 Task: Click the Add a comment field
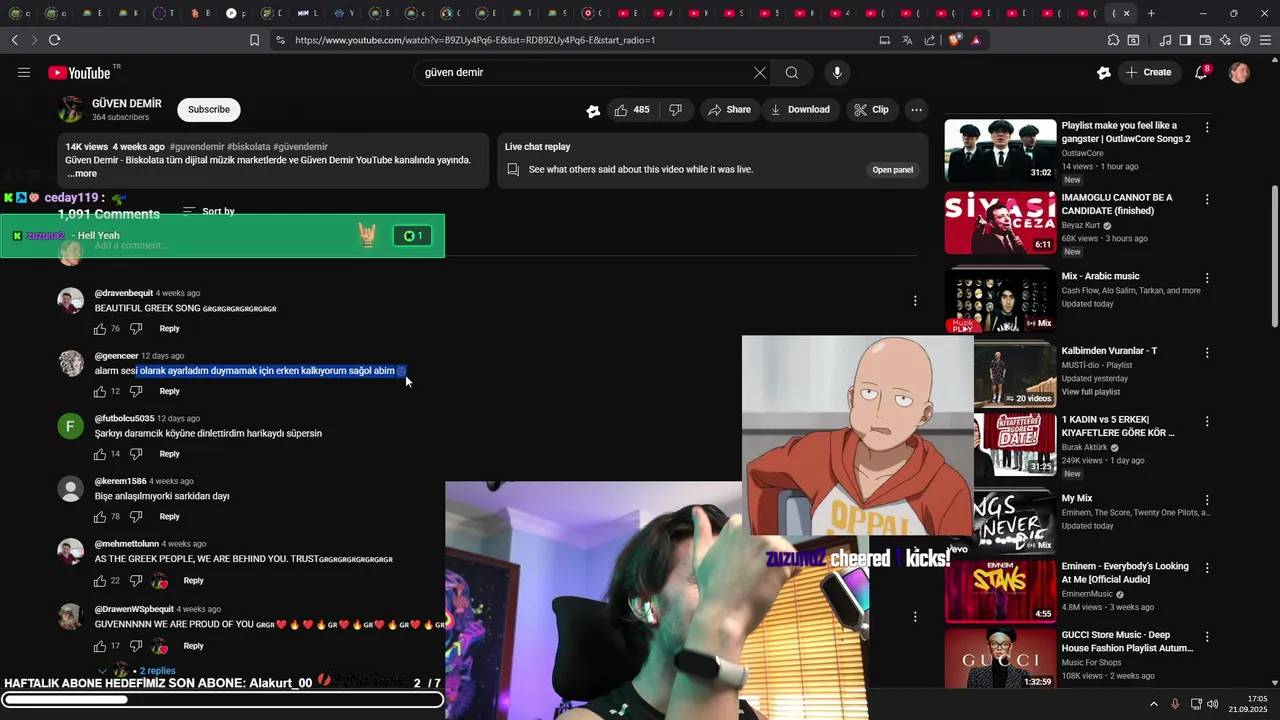tap(505, 246)
